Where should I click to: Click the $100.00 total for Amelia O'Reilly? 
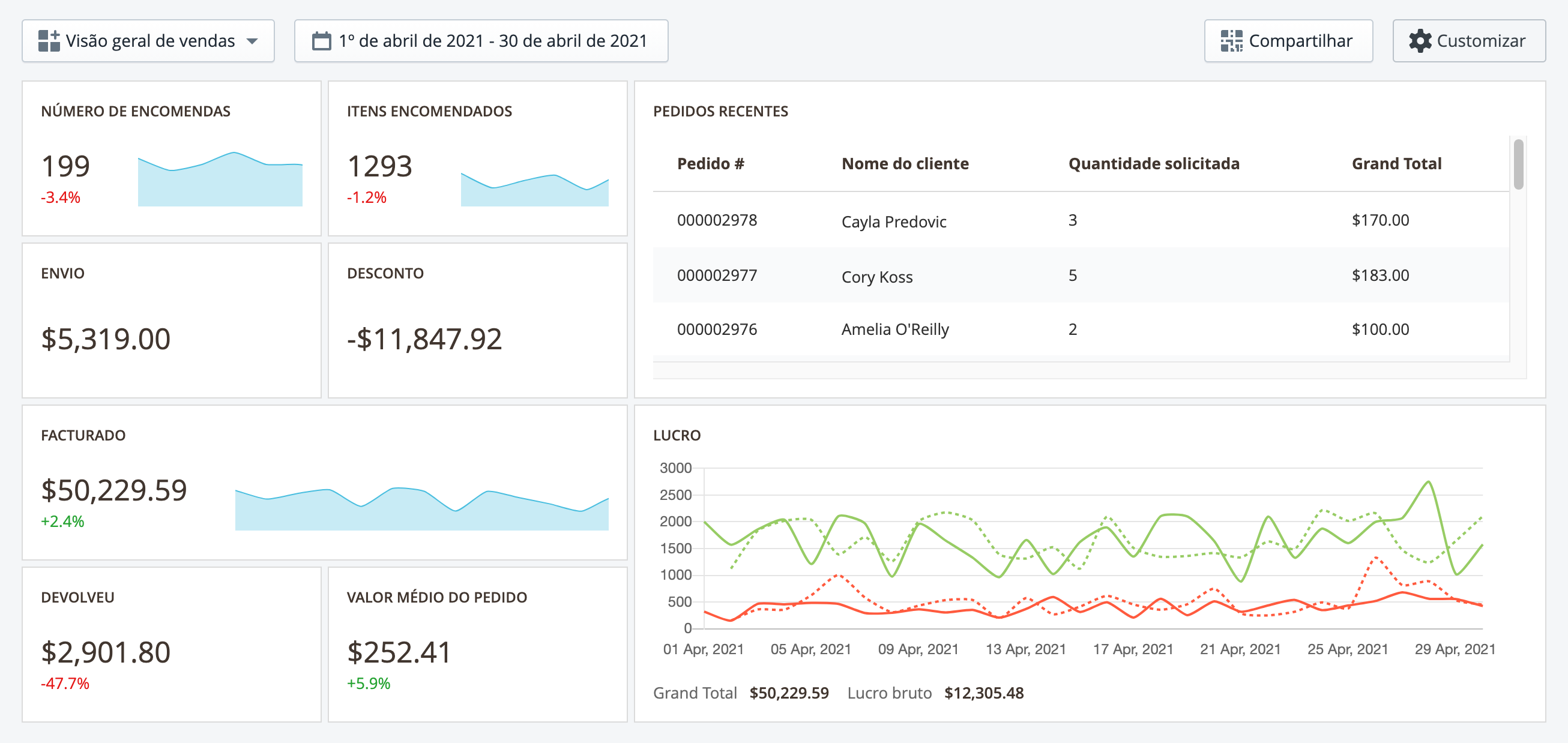tap(1380, 329)
